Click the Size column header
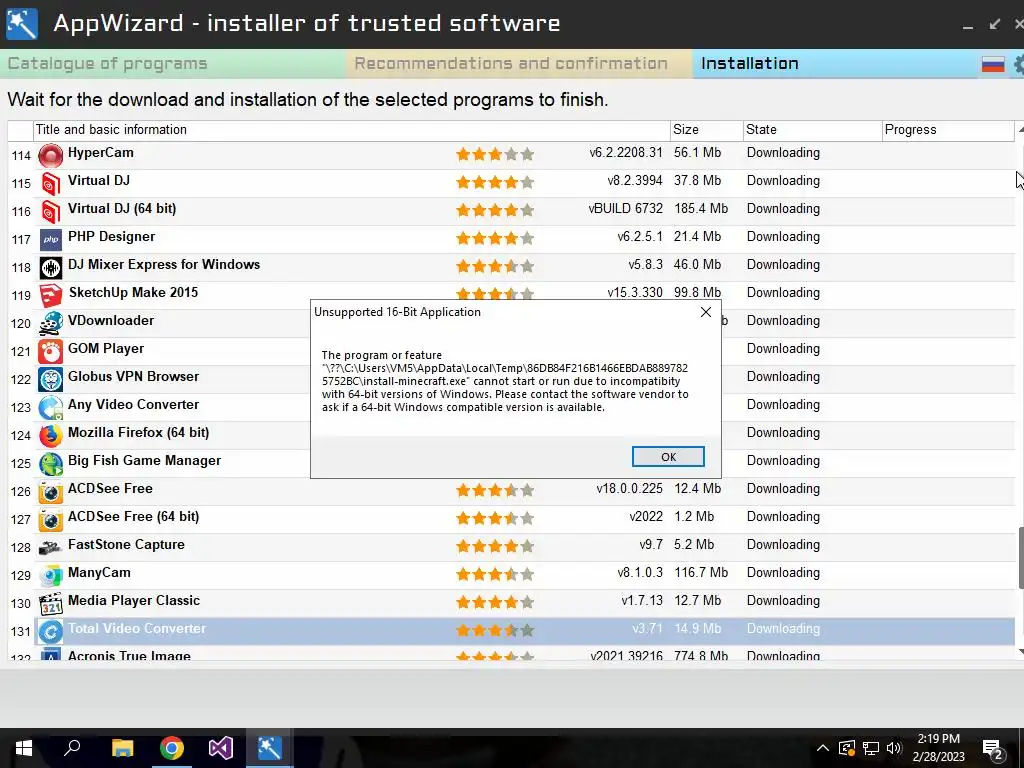The width and height of the screenshot is (1024, 768). click(x=707, y=130)
